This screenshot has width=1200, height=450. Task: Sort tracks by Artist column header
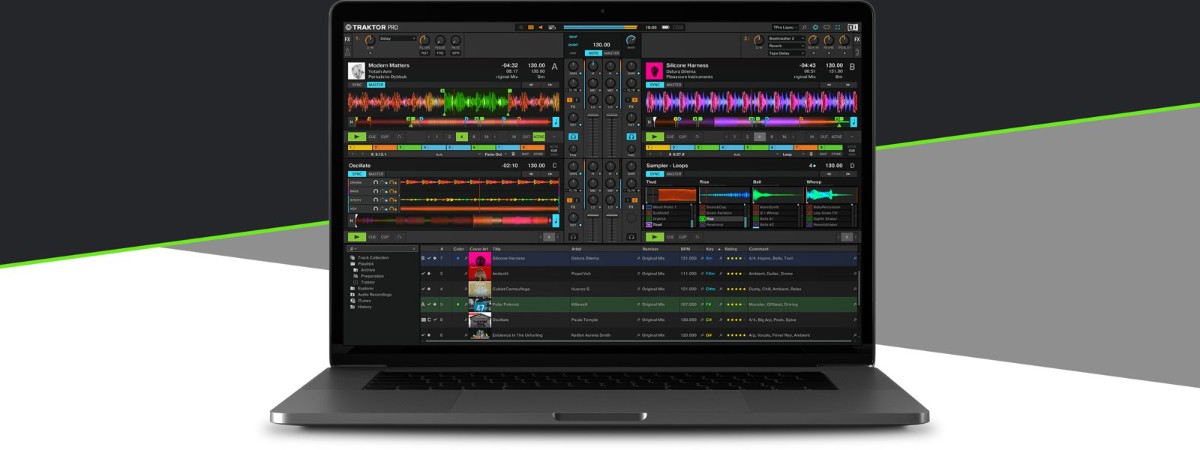coord(576,249)
